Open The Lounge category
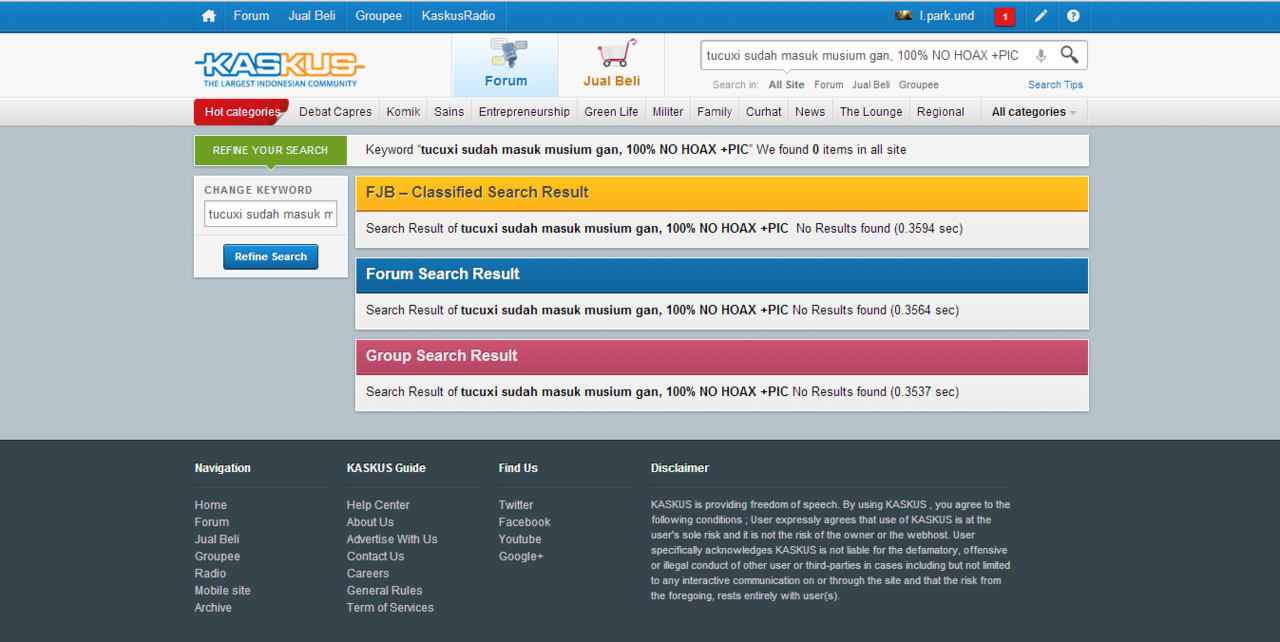The width and height of the screenshot is (1280, 642). pyautogui.click(x=871, y=112)
